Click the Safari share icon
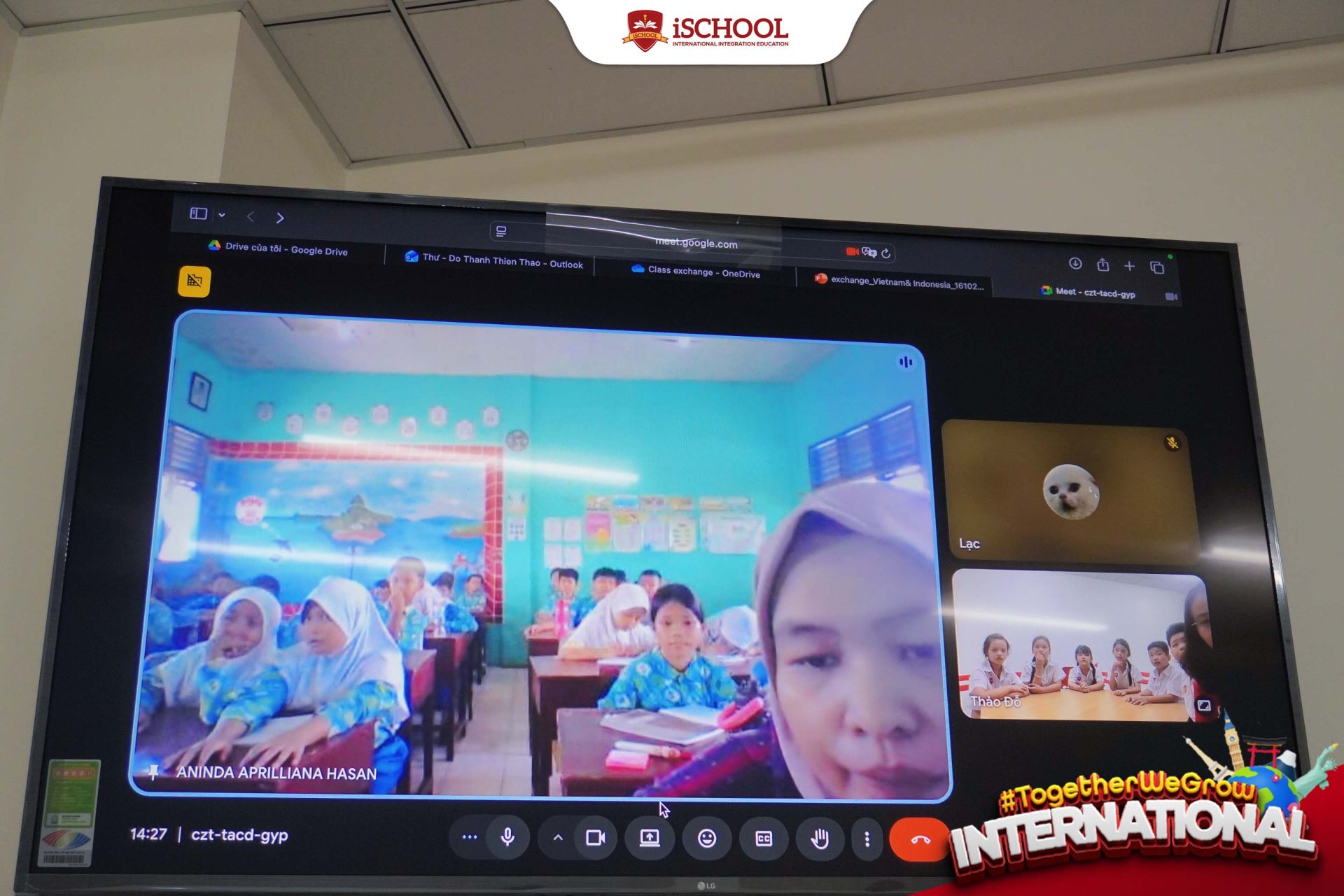 click(x=1103, y=265)
